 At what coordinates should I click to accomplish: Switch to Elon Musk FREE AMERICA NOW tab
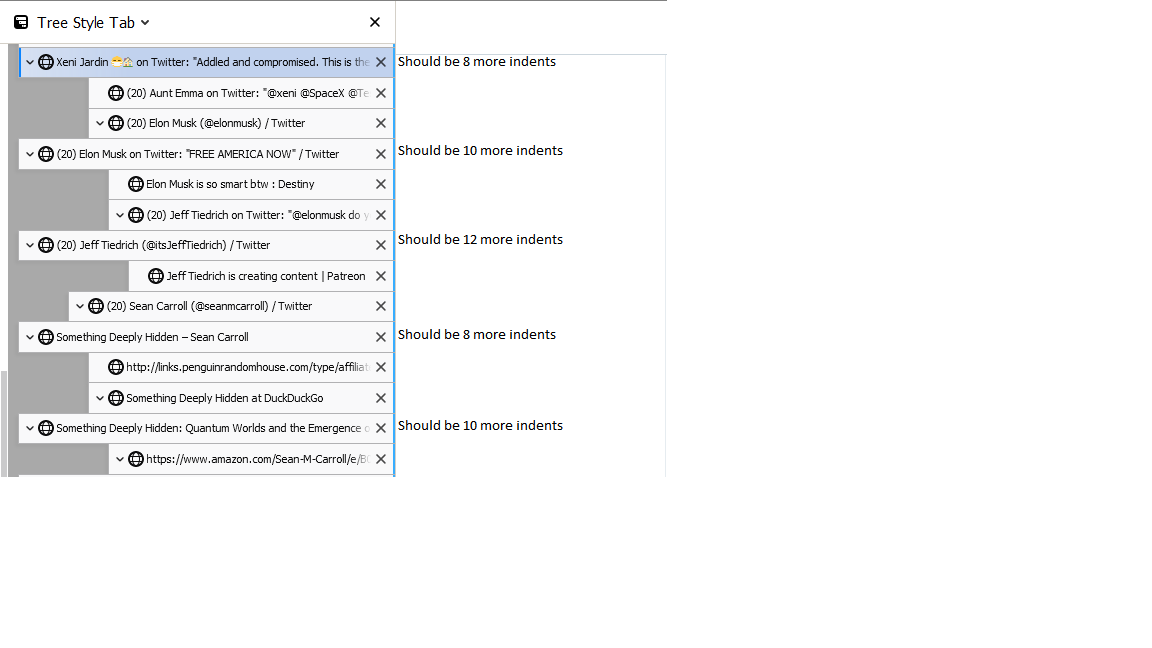point(206,154)
